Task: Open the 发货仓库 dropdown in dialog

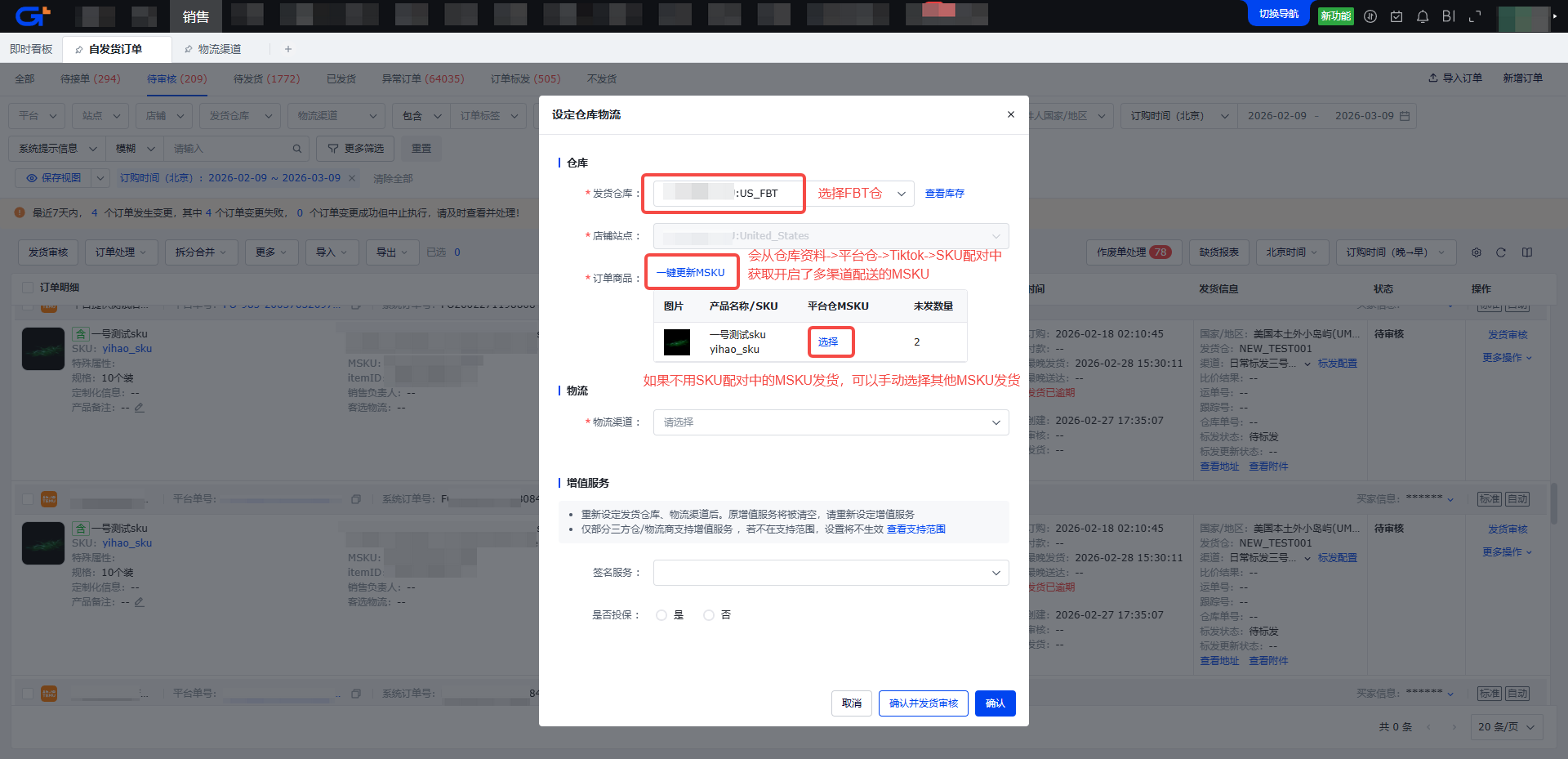Action: pyautogui.click(x=783, y=194)
